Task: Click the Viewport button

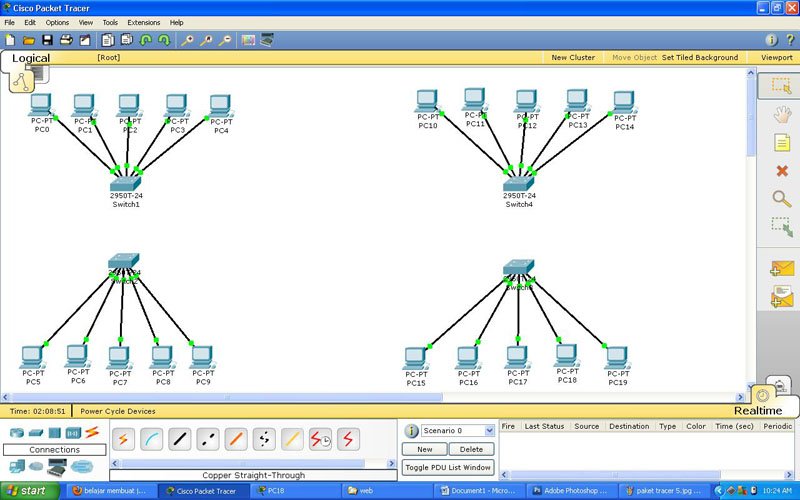Action: [777, 58]
